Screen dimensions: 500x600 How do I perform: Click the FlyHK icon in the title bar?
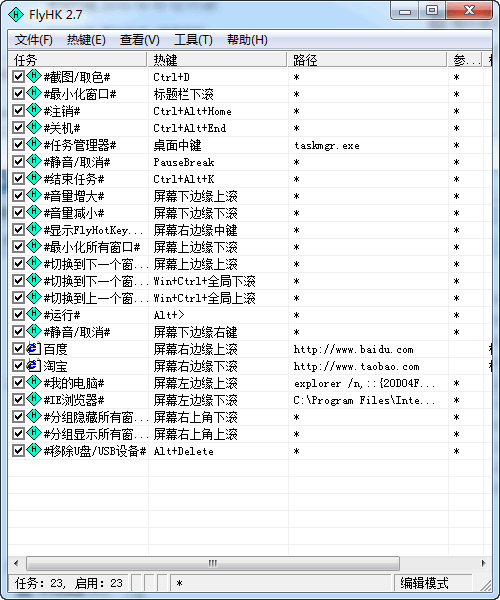tap(16, 15)
